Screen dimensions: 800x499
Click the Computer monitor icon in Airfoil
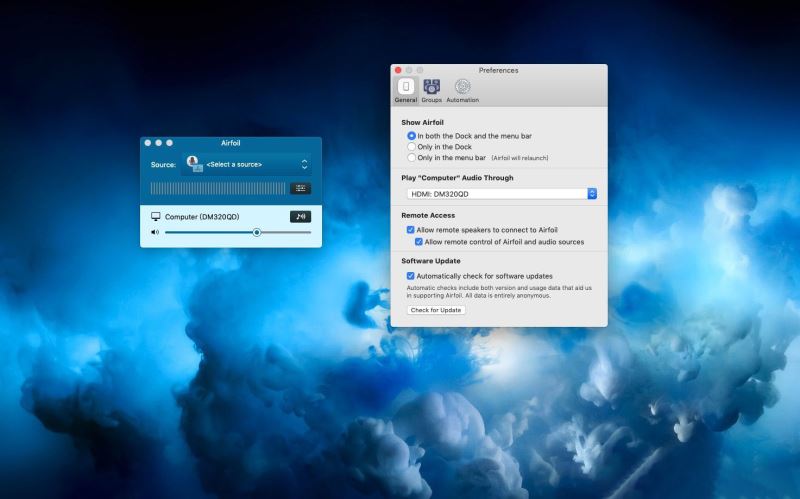156,217
